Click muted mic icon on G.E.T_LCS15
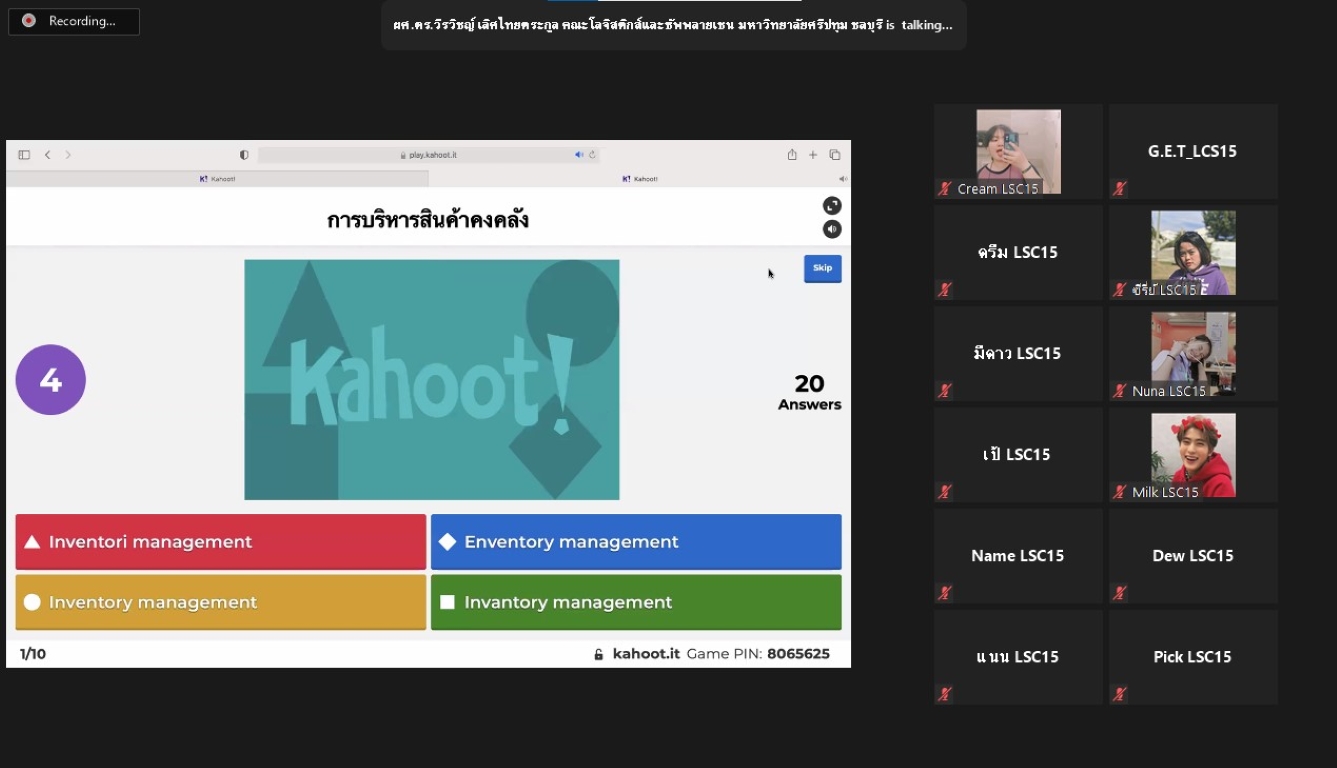 coord(1120,188)
